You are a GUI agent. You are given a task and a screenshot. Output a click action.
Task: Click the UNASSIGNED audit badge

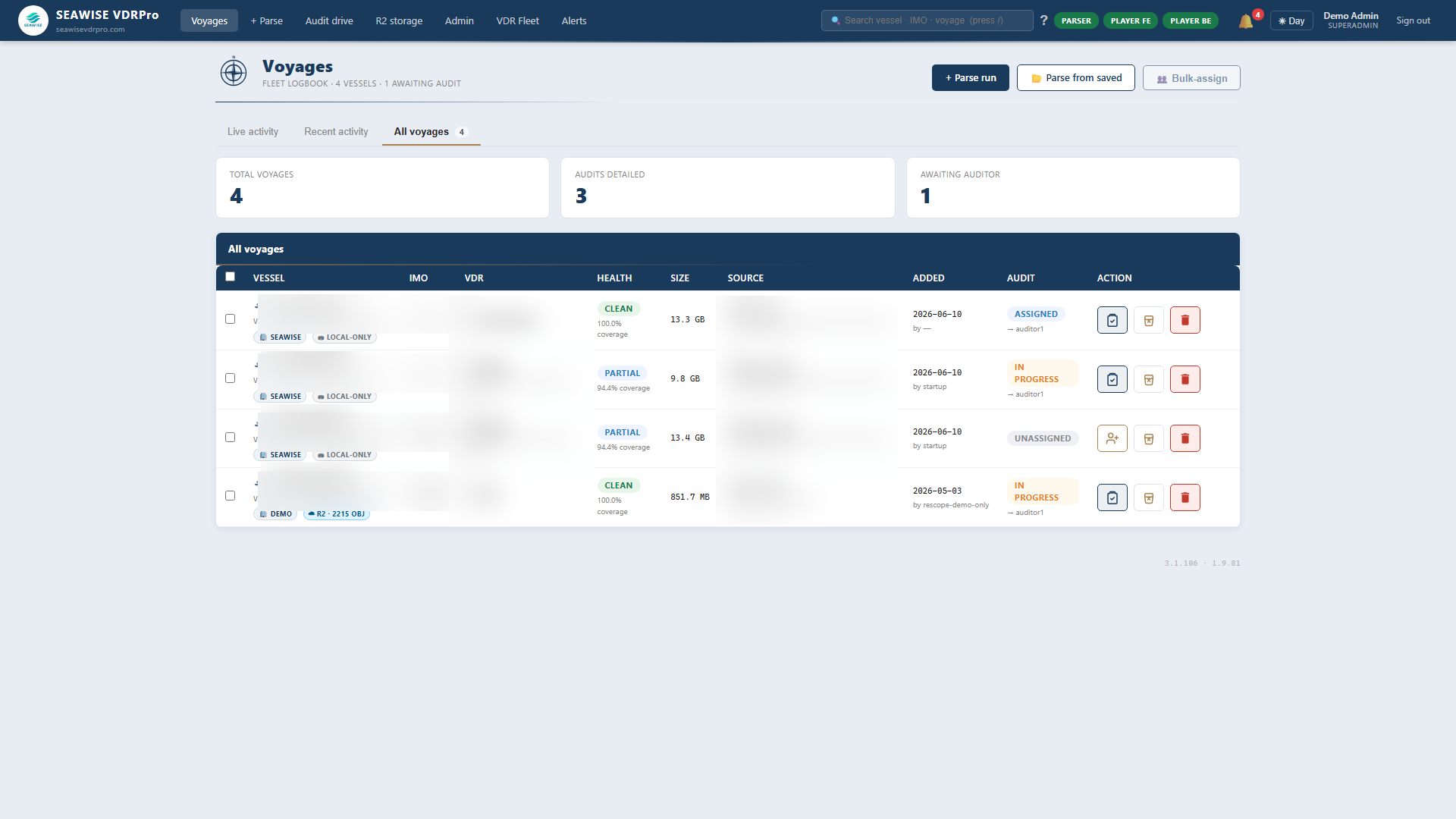coord(1043,438)
